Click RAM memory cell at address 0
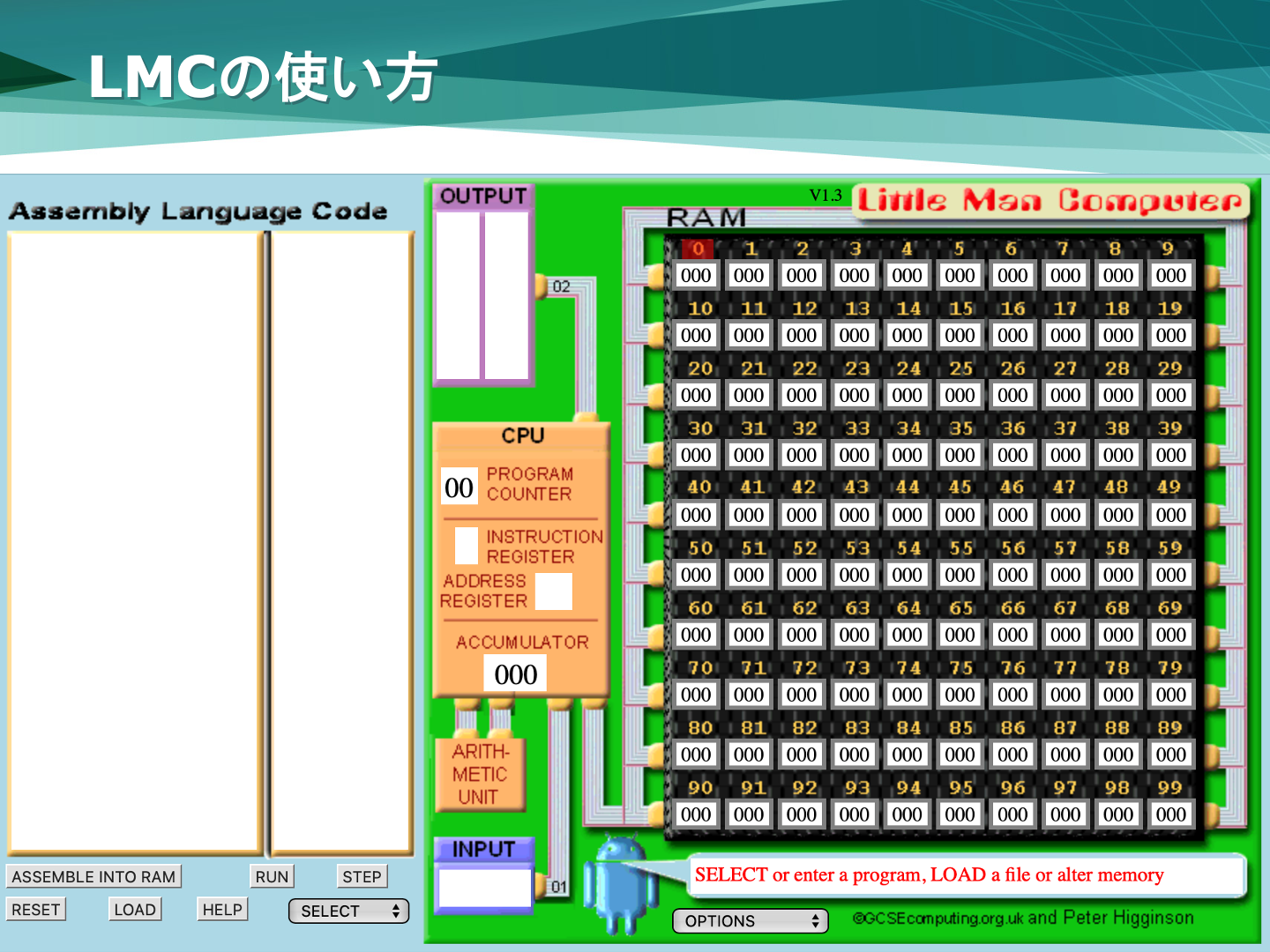This screenshot has width=1270, height=952. pos(696,276)
